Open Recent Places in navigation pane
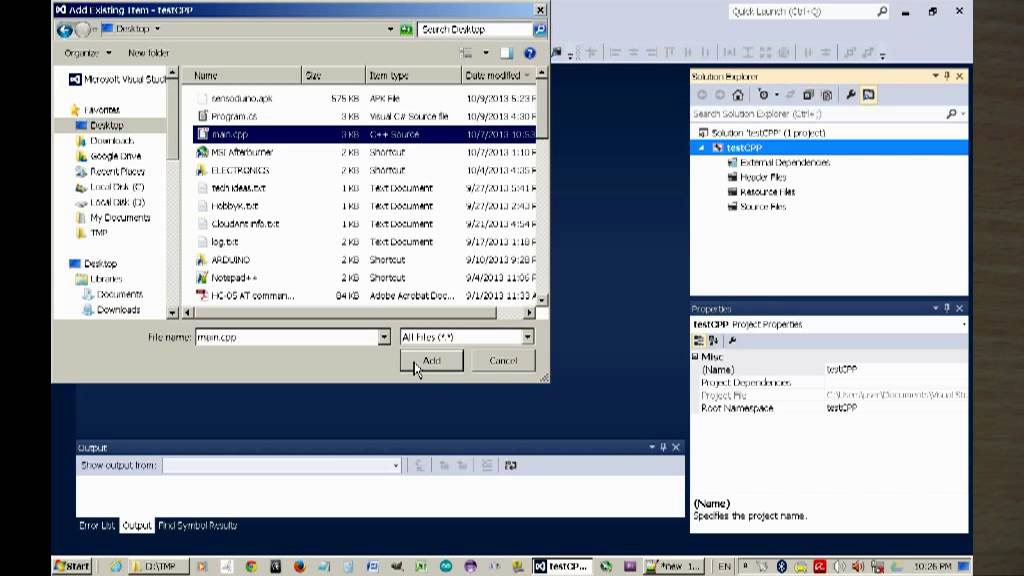This screenshot has height=576, width=1024. point(117,172)
